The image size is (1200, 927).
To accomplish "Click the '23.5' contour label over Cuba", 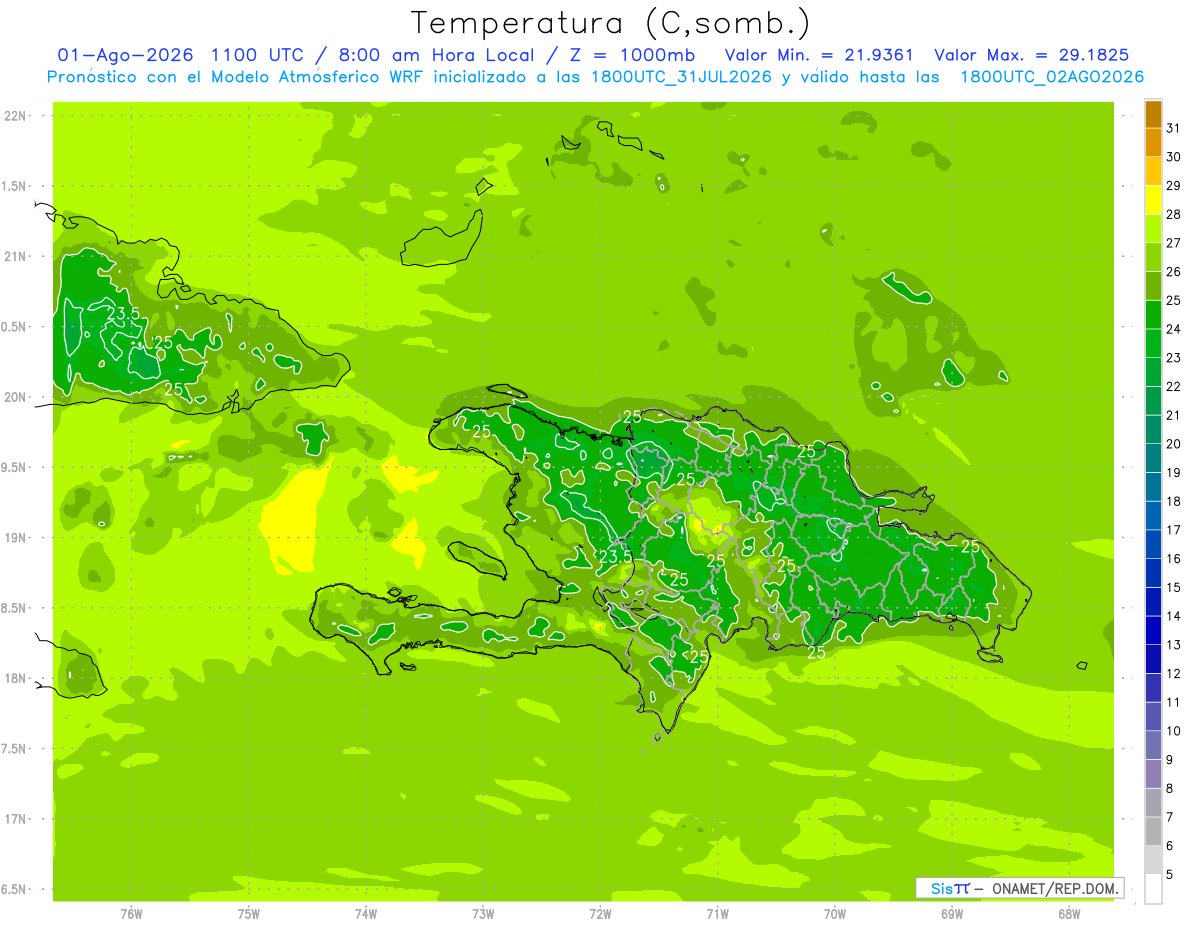I will pos(123,314).
